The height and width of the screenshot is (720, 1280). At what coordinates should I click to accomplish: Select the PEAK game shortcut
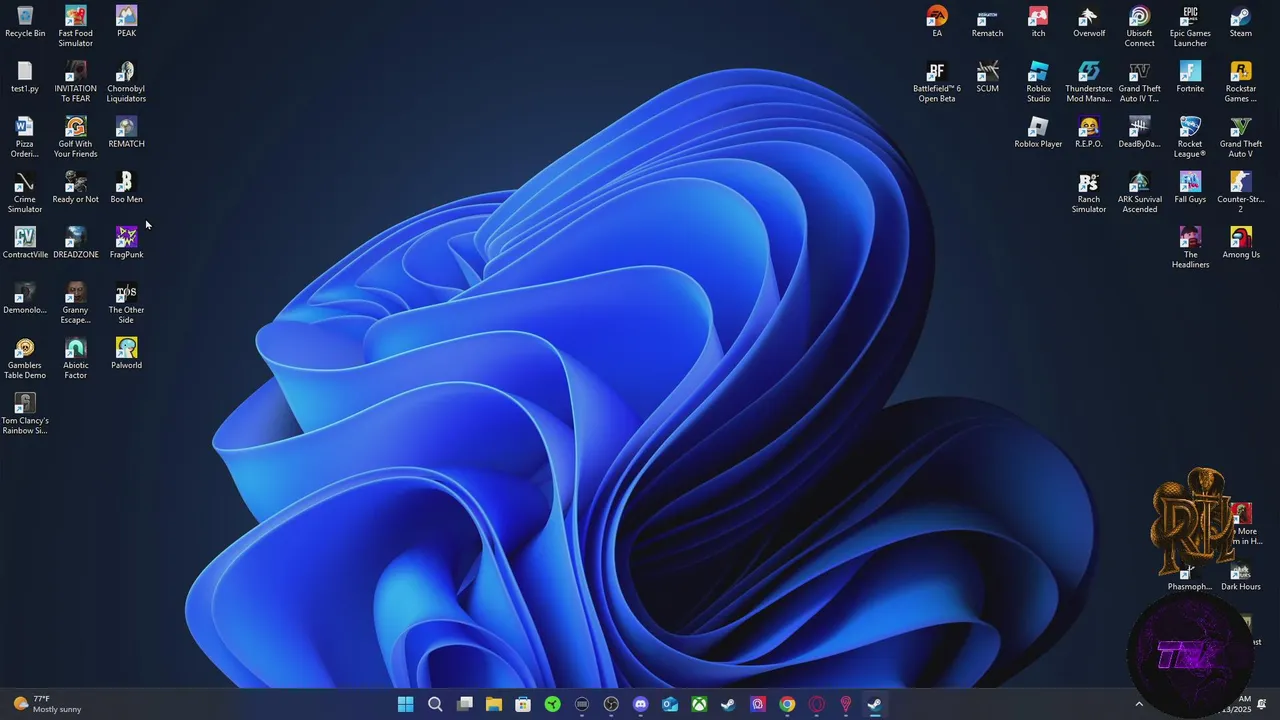pyautogui.click(x=126, y=22)
